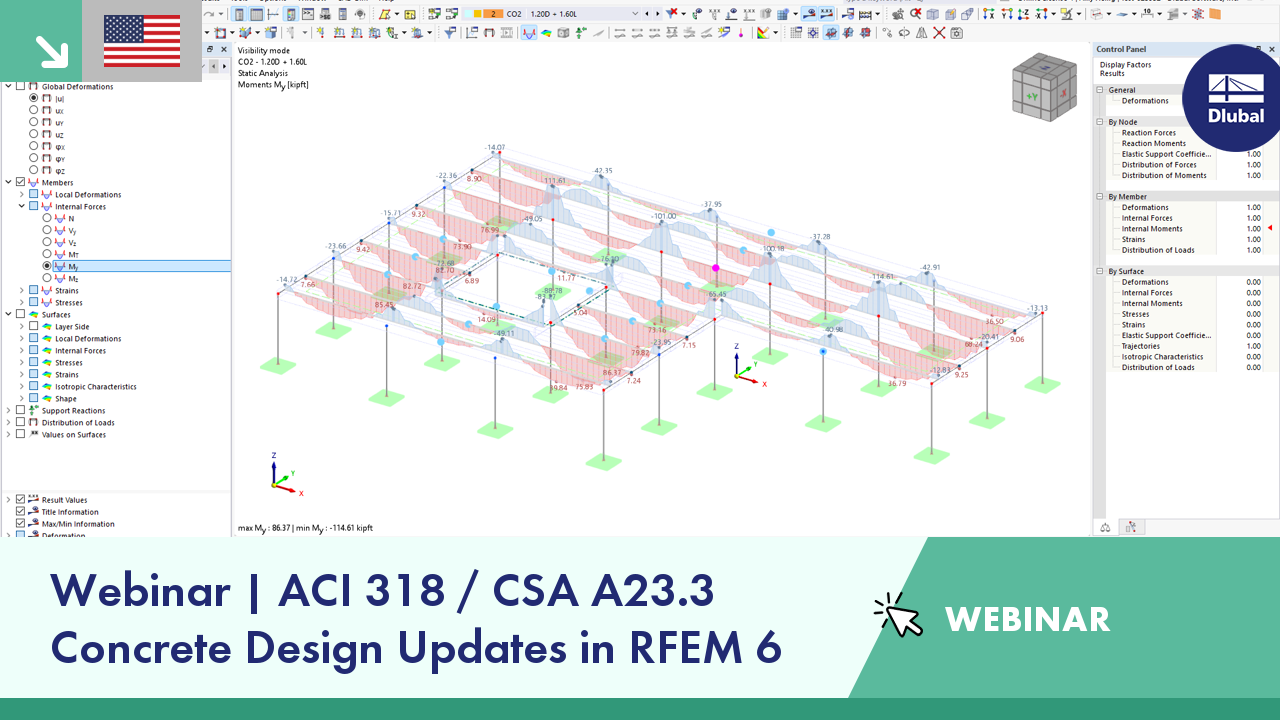Viewport: 1280px width, 720px height.
Task: Uncheck the Title Information checkbox
Action: (21, 512)
